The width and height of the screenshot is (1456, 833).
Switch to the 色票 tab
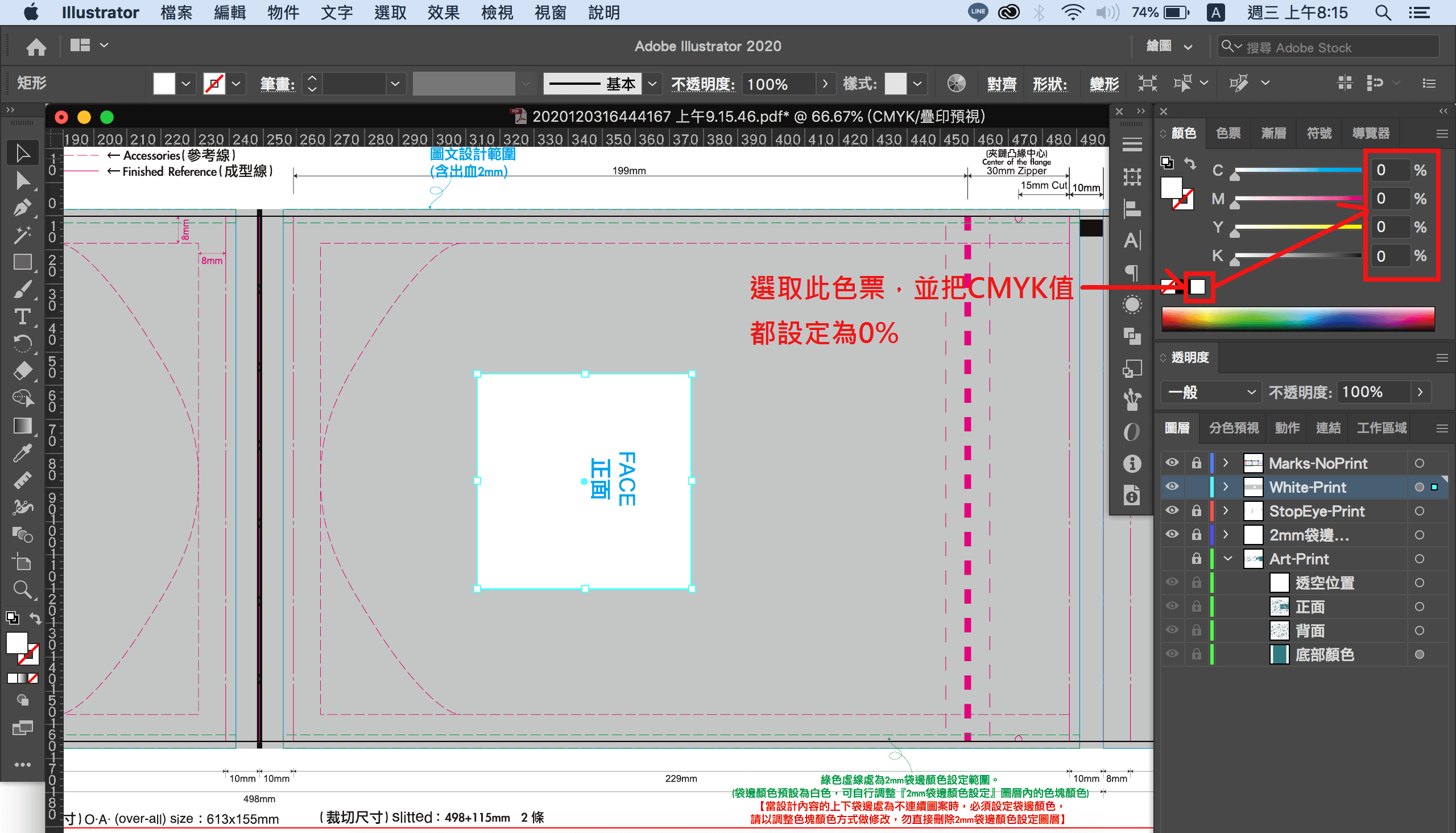point(1228,133)
